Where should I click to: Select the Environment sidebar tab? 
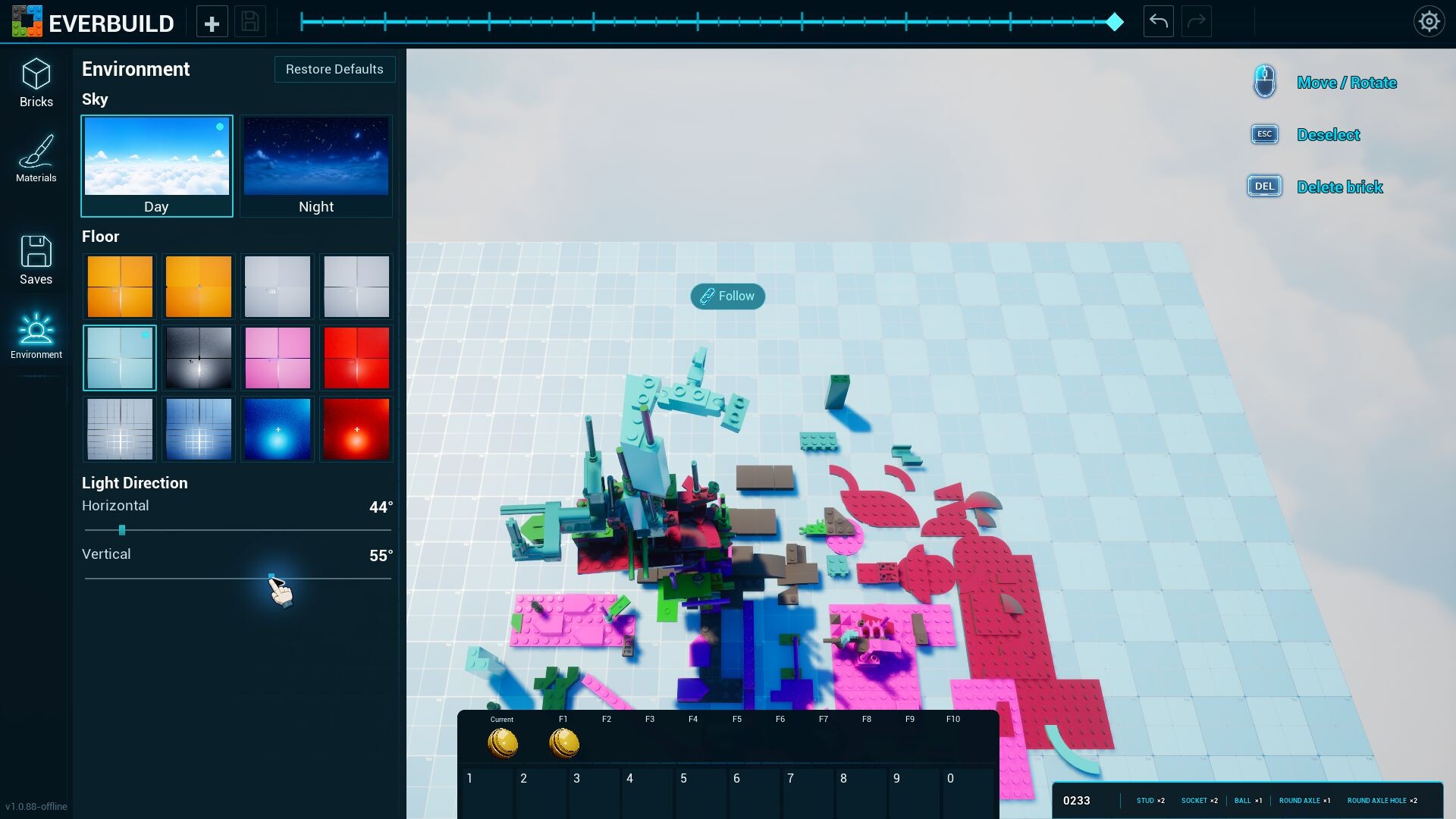click(x=36, y=336)
